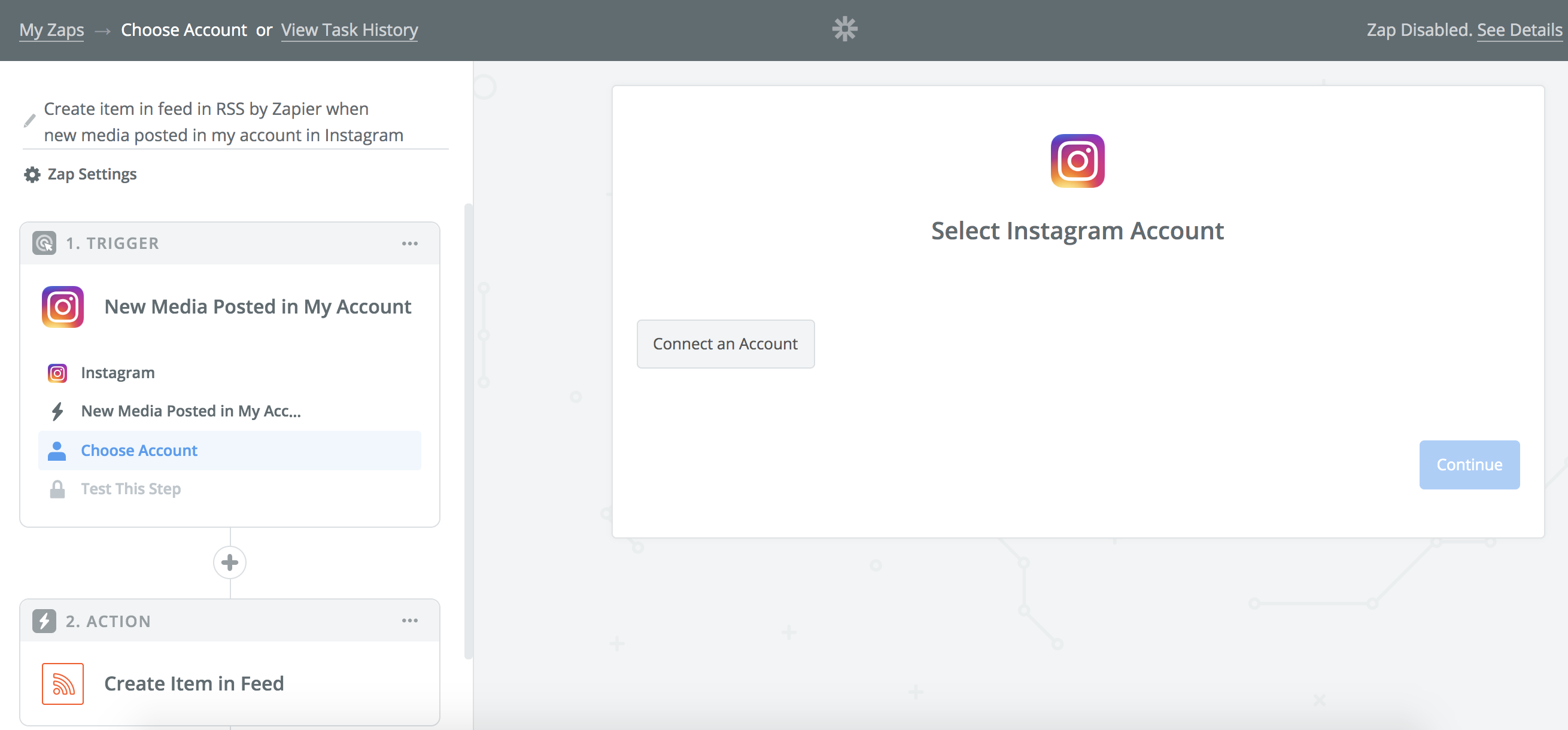This screenshot has height=730, width=1568.
Task: Click the trigger step cursor icon
Action: coord(44,244)
